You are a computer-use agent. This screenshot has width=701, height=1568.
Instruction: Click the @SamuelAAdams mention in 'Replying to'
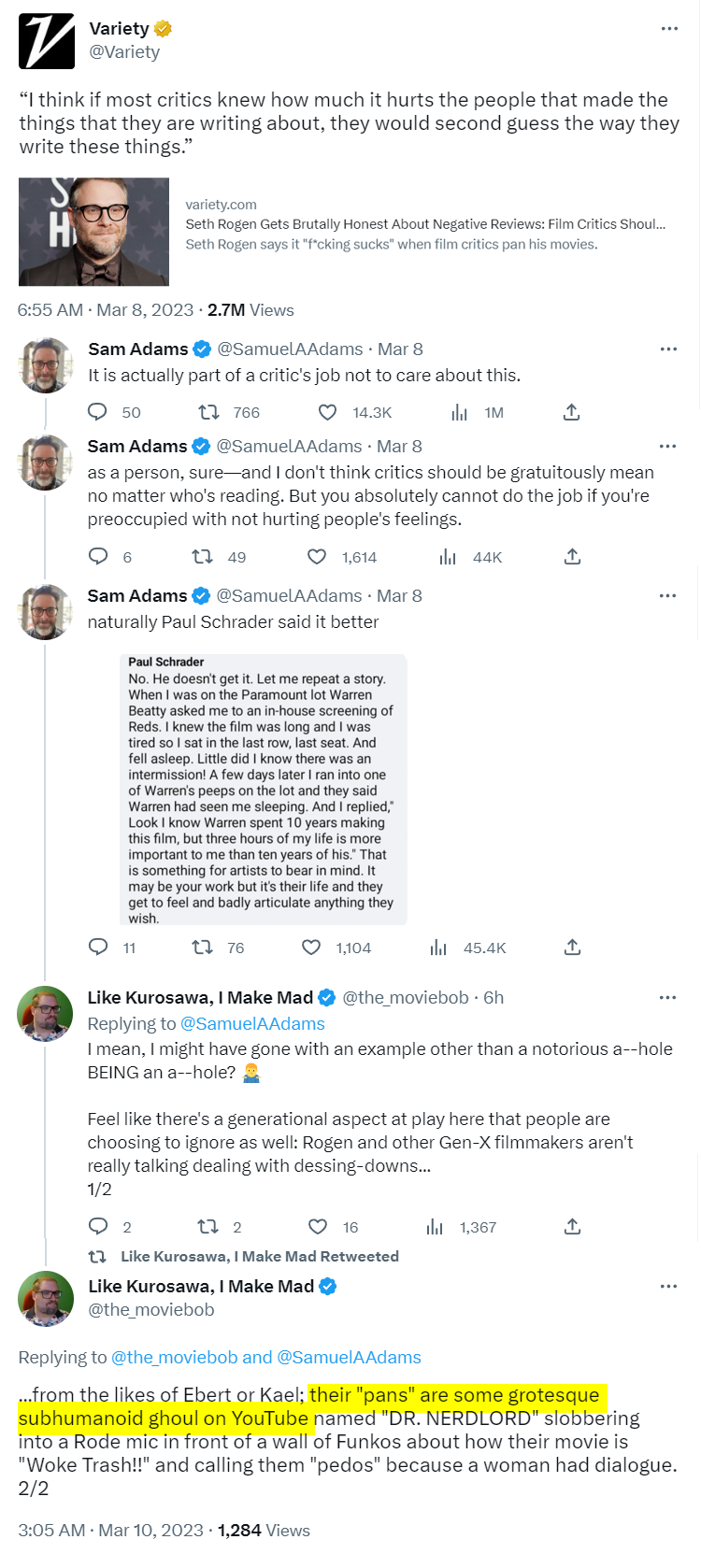[252, 1024]
